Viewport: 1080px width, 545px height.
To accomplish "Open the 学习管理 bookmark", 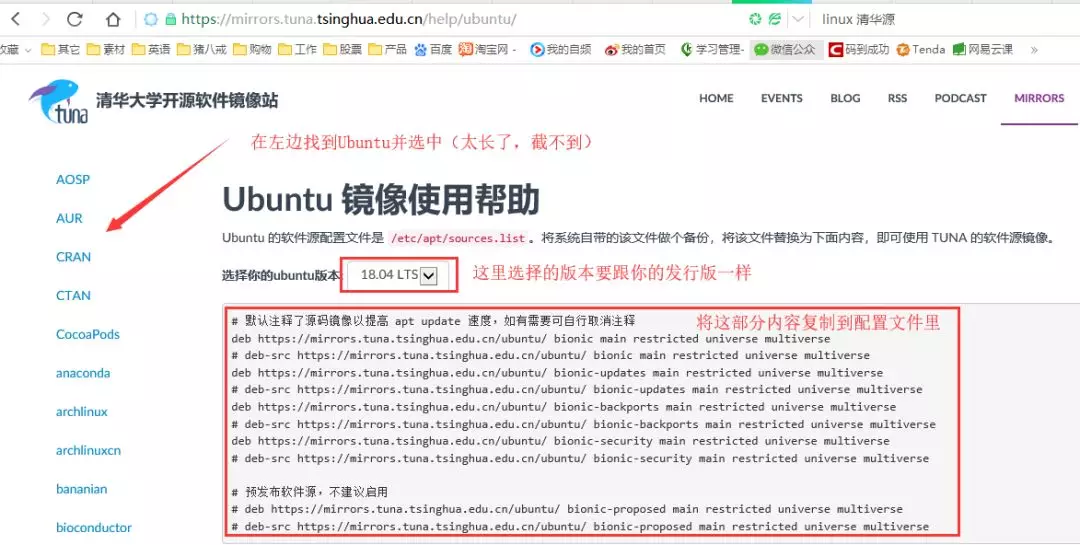I will coord(712,50).
